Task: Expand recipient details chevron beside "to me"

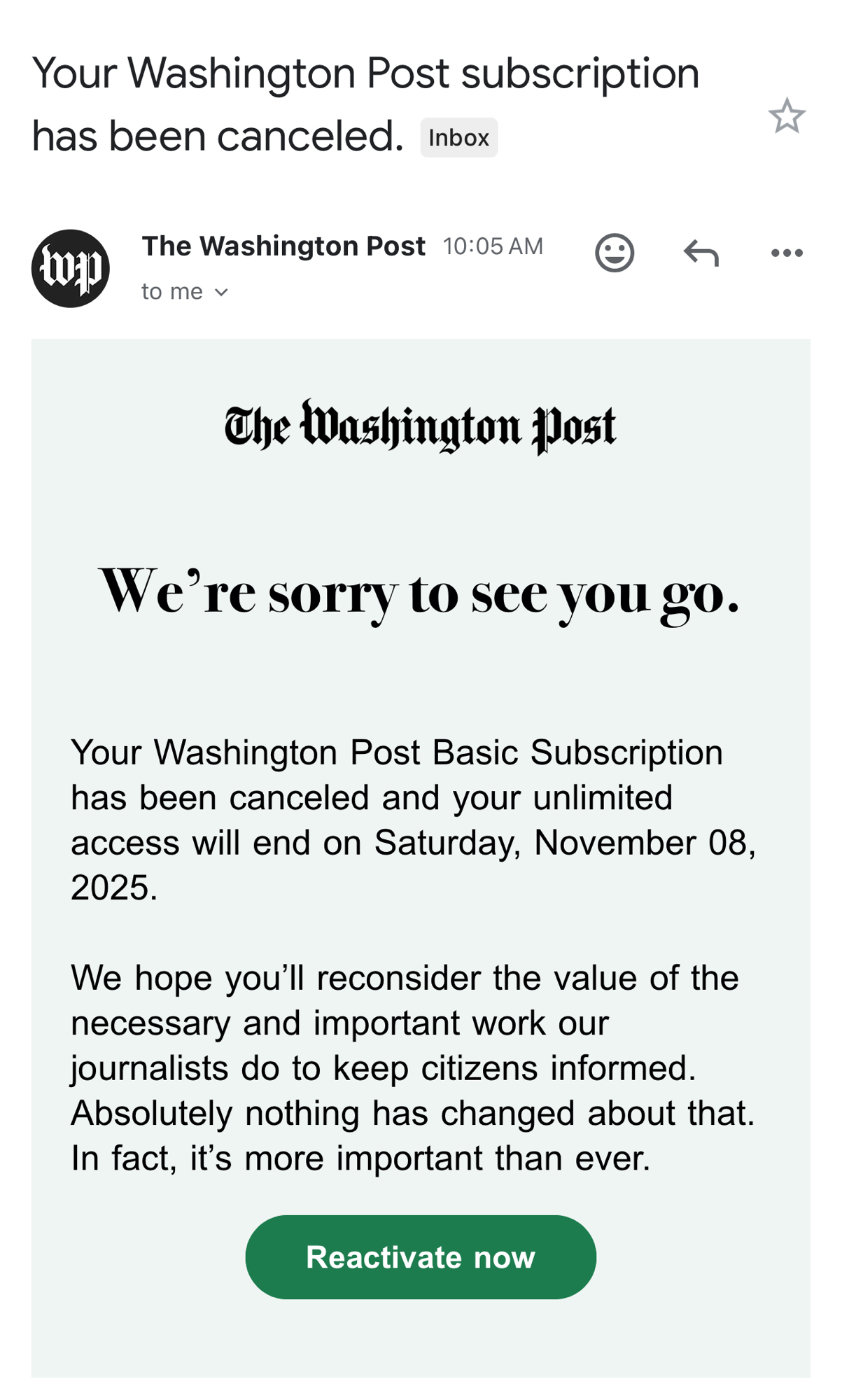Action: coord(221,292)
